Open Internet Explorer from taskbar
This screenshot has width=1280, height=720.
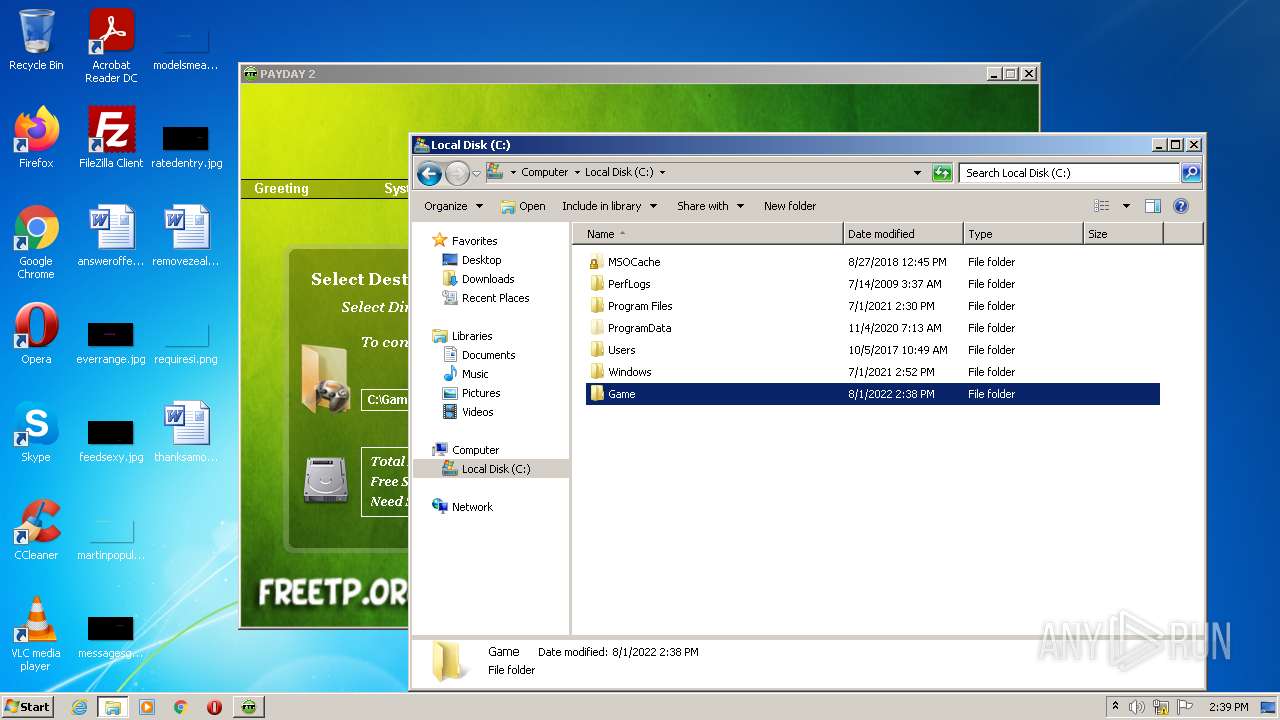point(80,707)
